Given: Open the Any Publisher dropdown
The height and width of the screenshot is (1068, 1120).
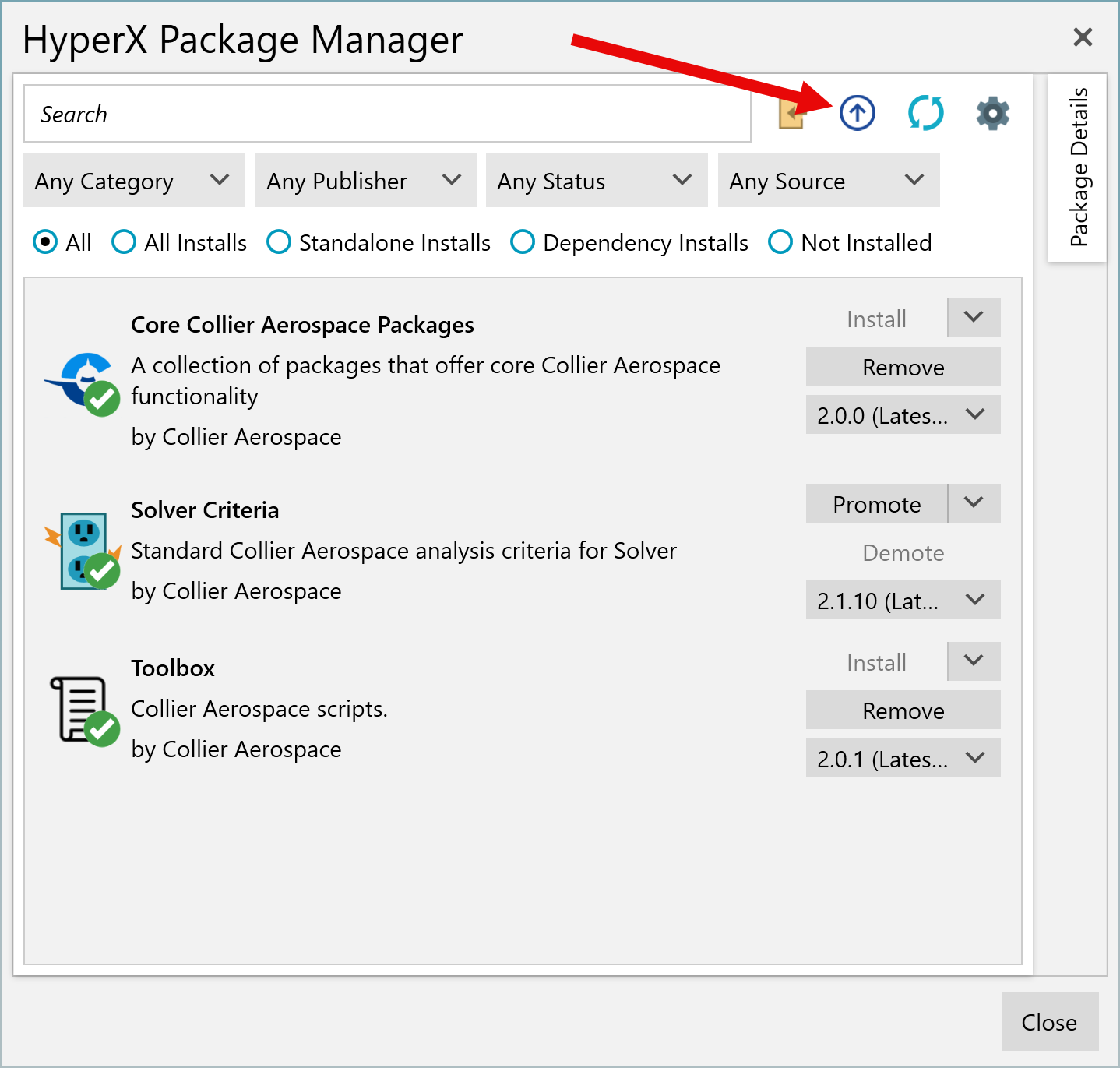Looking at the screenshot, I should pos(366,180).
